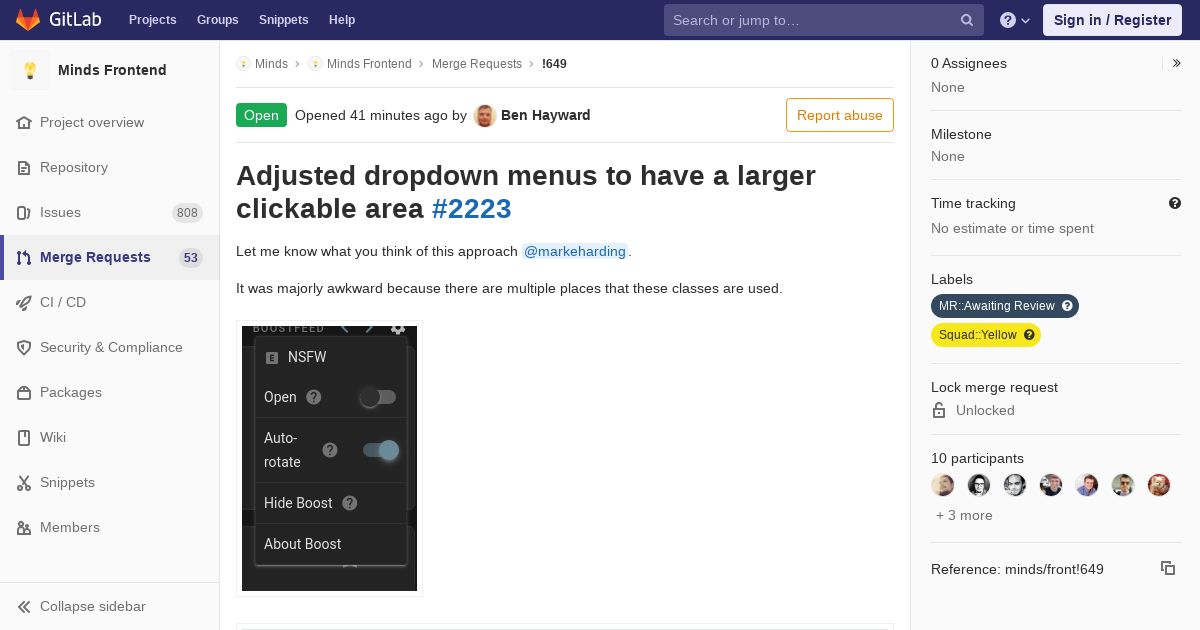Click the Members people icon
Viewport: 1200px width, 630px height.
point(24,527)
